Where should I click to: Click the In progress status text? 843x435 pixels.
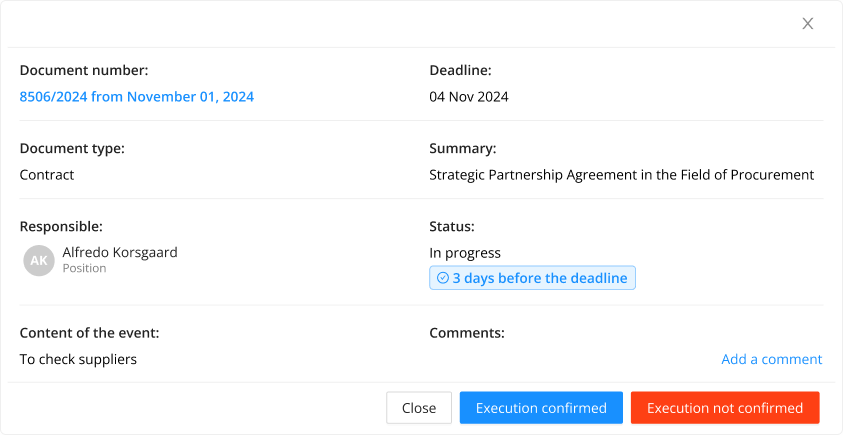point(465,253)
